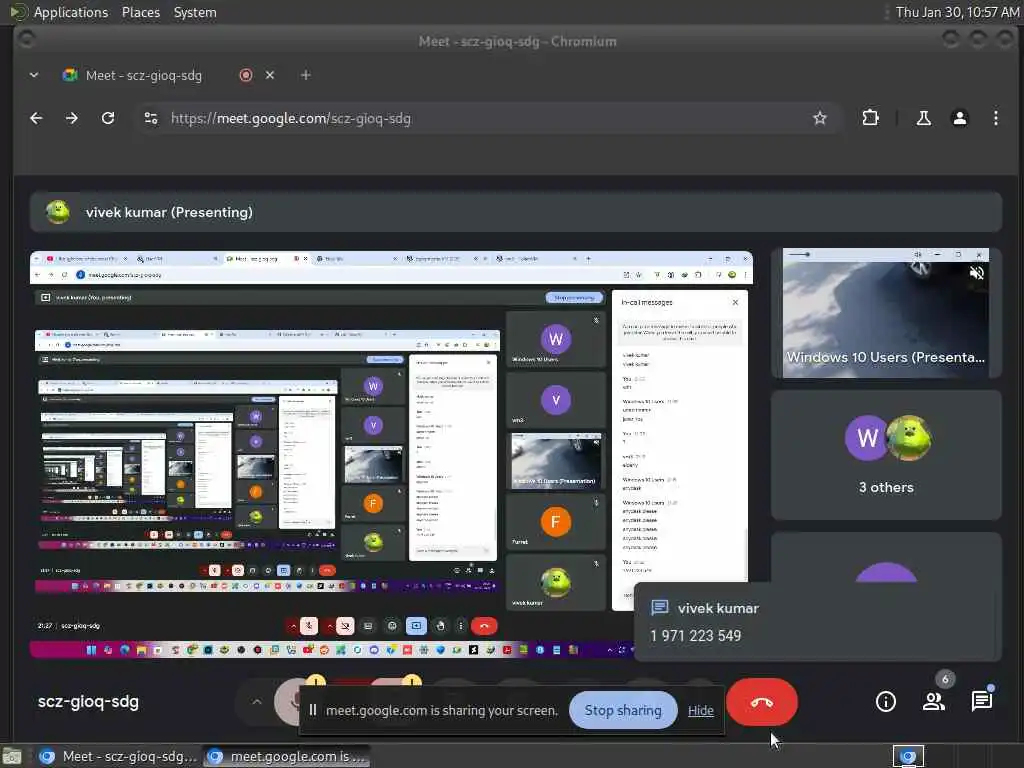Open a new browser tab
This screenshot has width=1024, height=768.
[306, 75]
